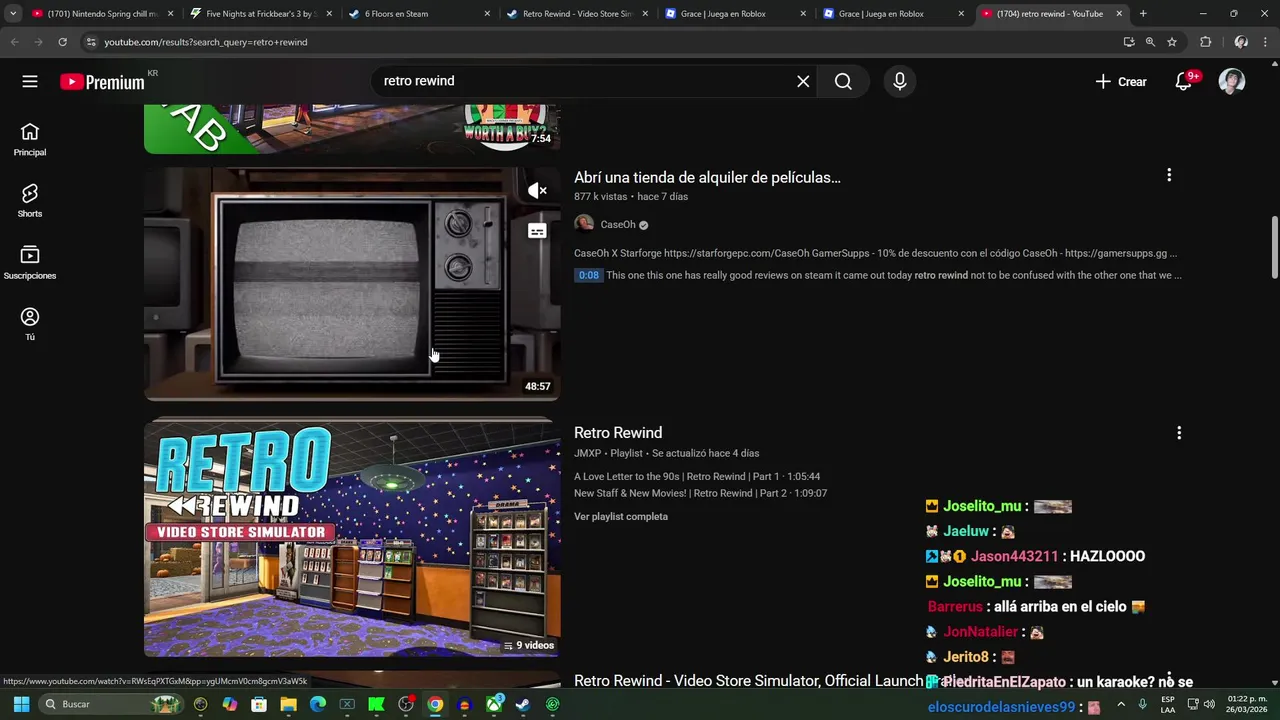
Task: Unmute the CaseOh video preview
Action: point(537,190)
